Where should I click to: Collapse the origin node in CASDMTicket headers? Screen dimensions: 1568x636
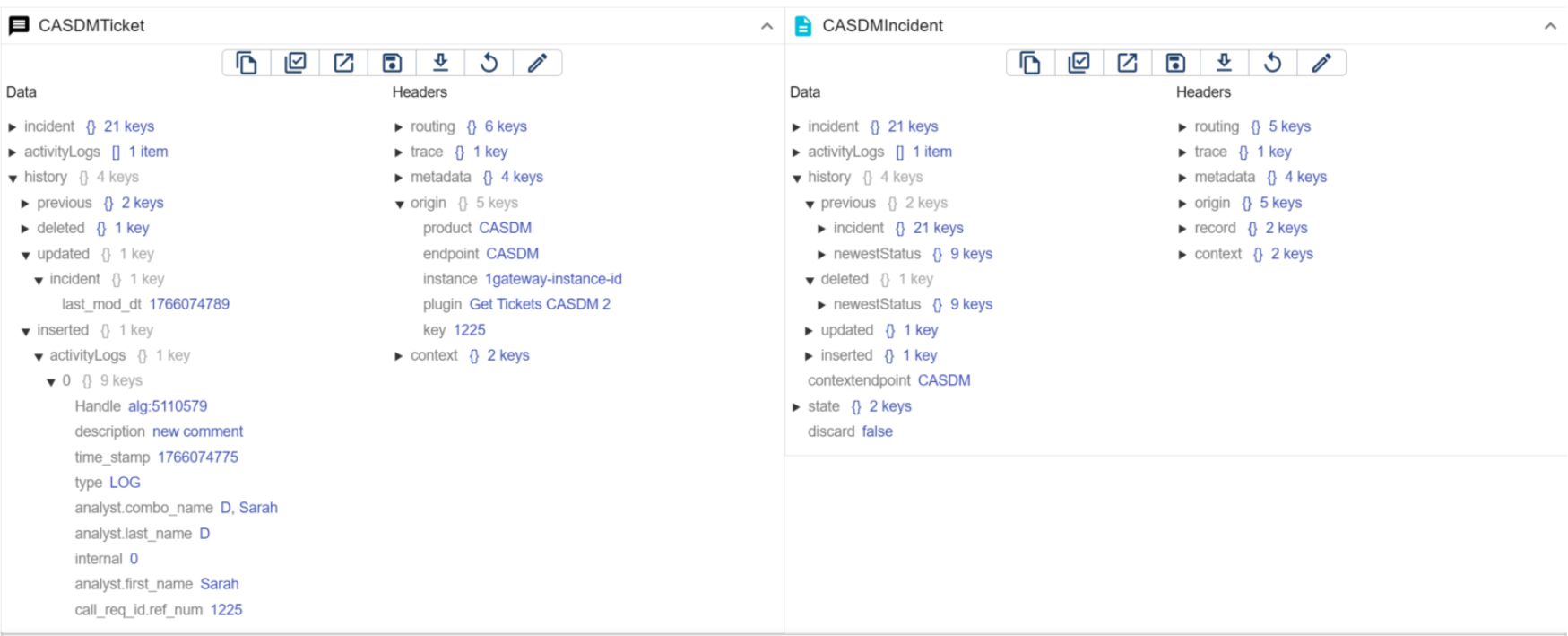click(399, 204)
